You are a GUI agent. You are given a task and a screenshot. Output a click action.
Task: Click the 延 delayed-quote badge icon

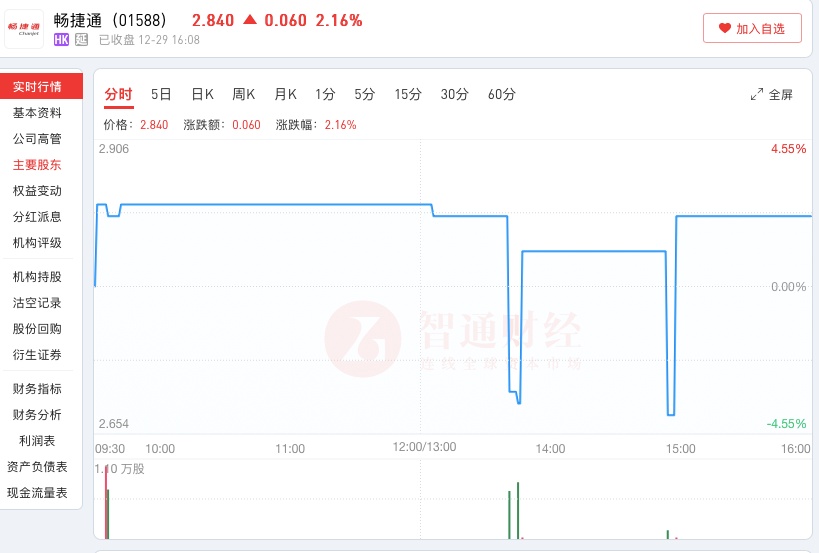[x=82, y=40]
